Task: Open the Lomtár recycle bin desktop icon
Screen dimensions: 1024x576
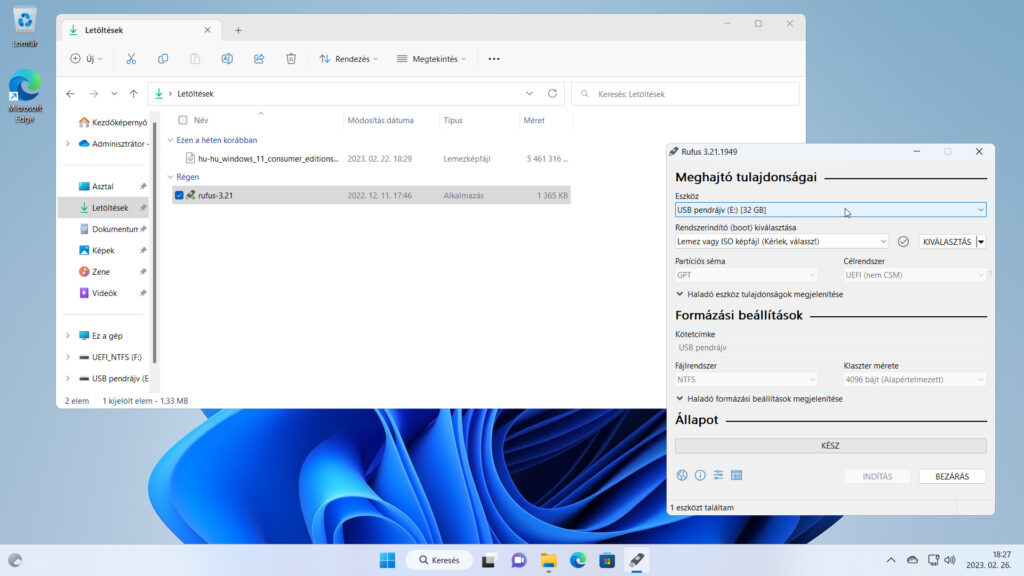Action: point(25,27)
